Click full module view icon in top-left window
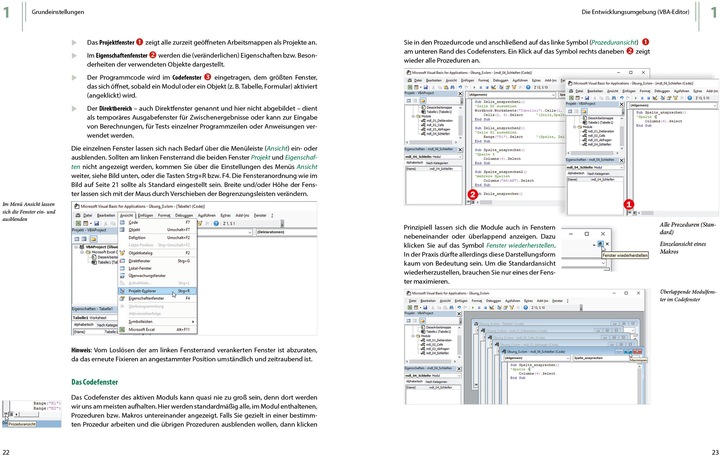 tap(473, 203)
